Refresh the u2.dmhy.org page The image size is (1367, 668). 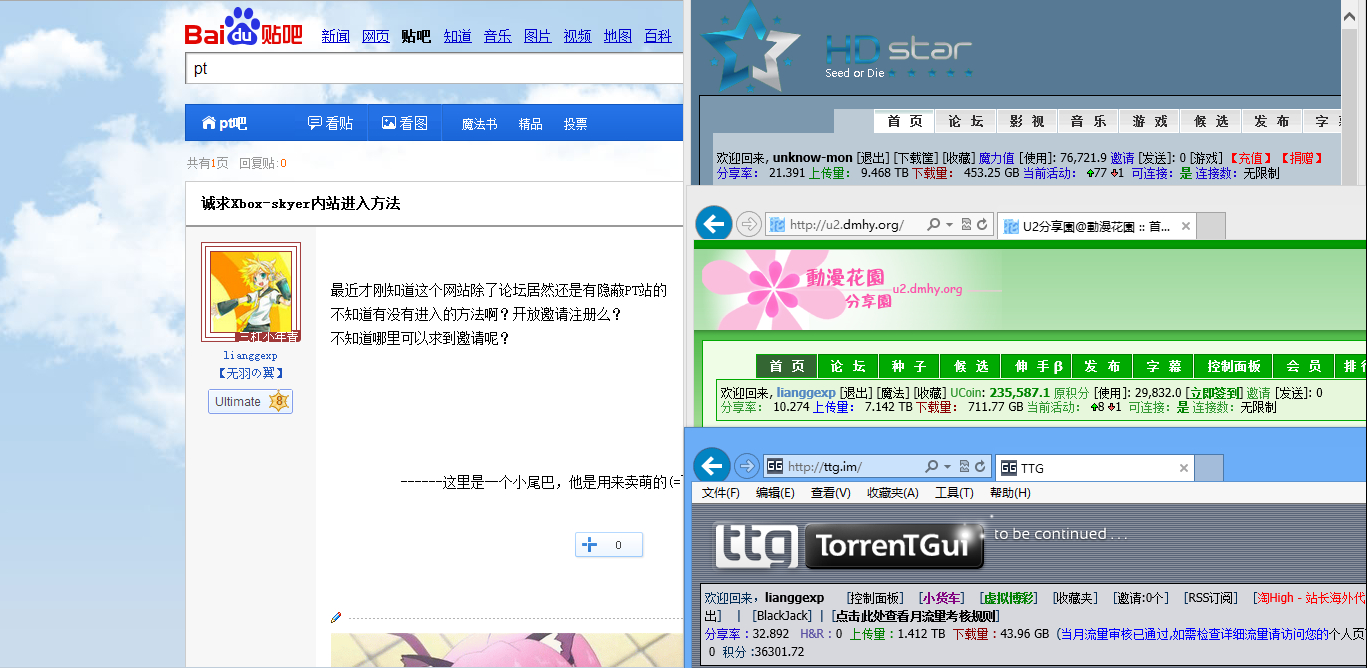click(x=982, y=225)
